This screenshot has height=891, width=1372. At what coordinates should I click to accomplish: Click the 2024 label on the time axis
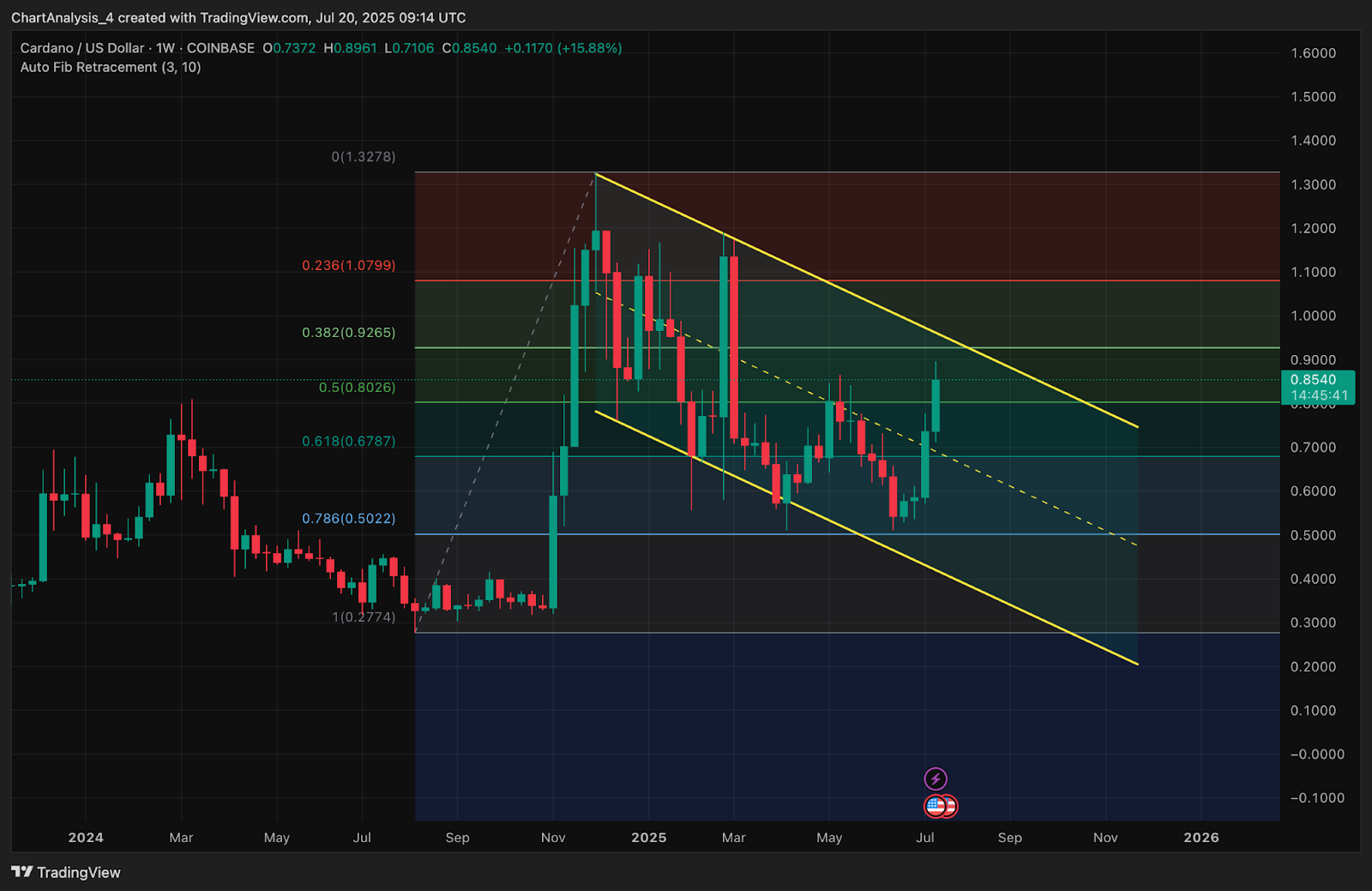pyautogui.click(x=86, y=838)
